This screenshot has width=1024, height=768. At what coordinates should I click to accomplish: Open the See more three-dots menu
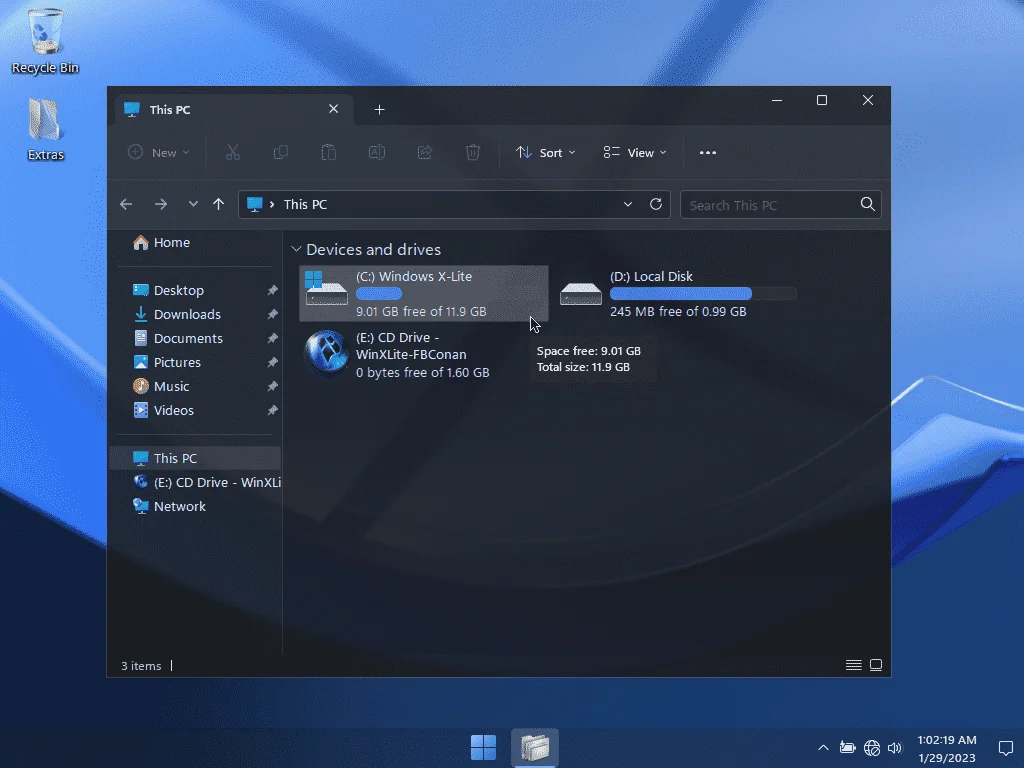[x=708, y=153]
